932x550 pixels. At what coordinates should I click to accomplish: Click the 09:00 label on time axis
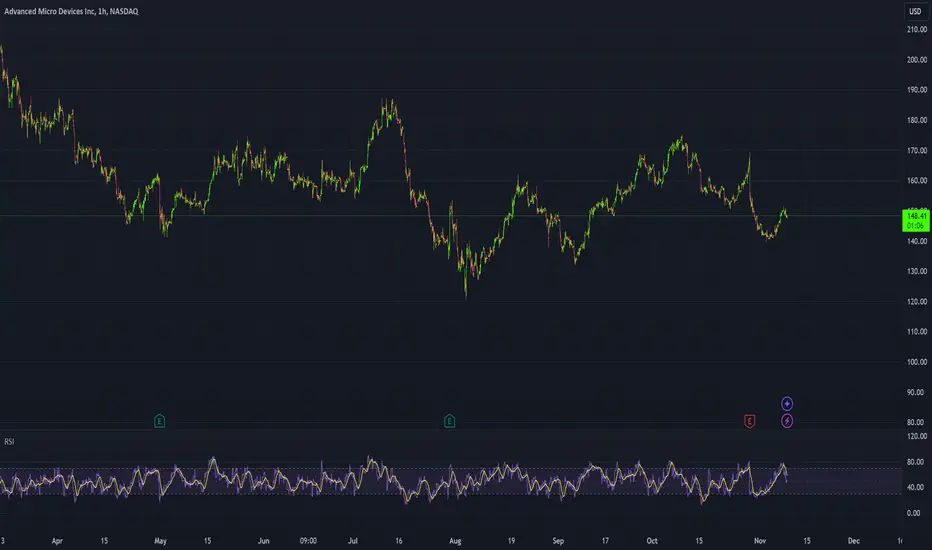(x=308, y=541)
